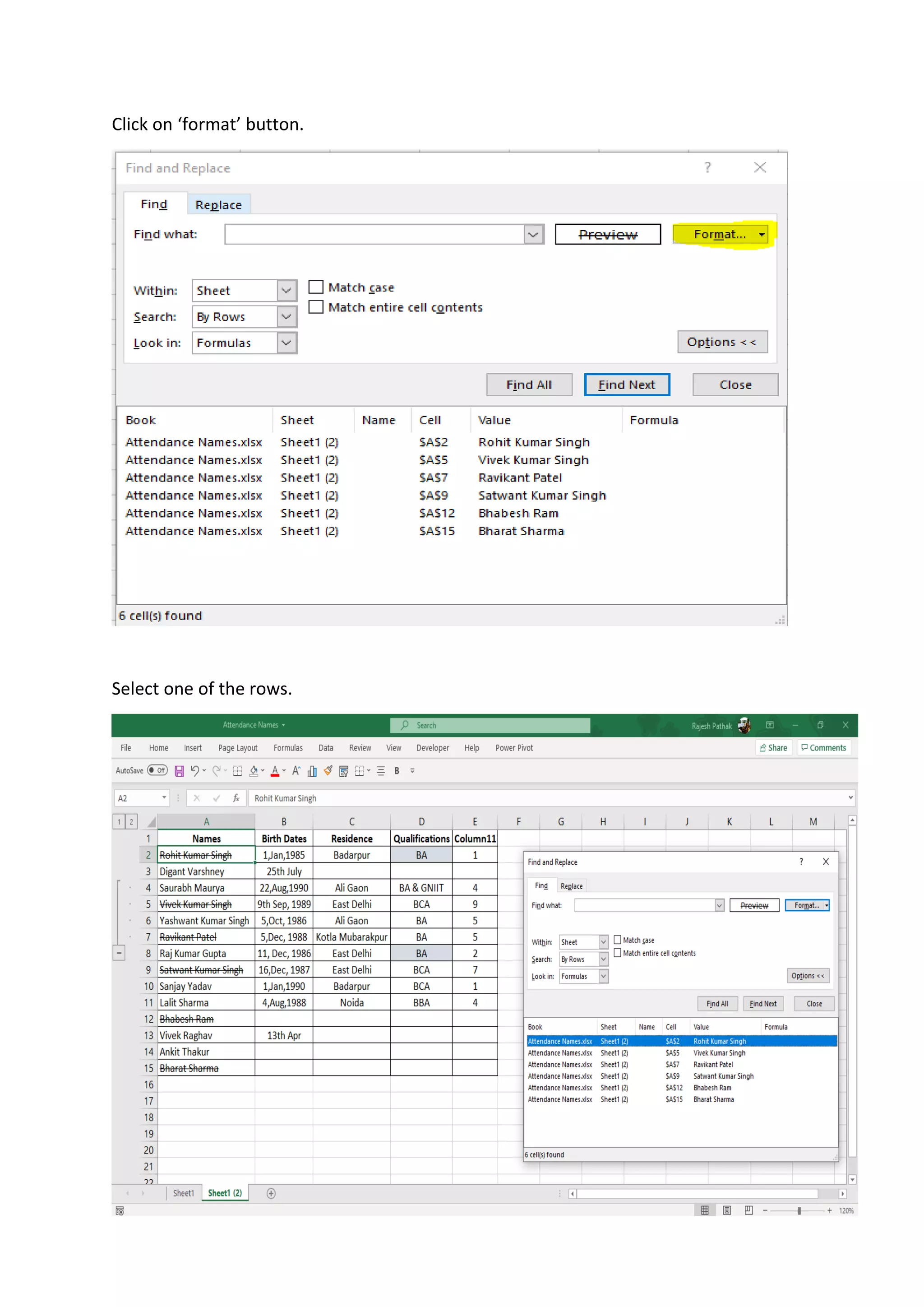Open the Developer ribbon tab
924x1307 pixels.
432,748
